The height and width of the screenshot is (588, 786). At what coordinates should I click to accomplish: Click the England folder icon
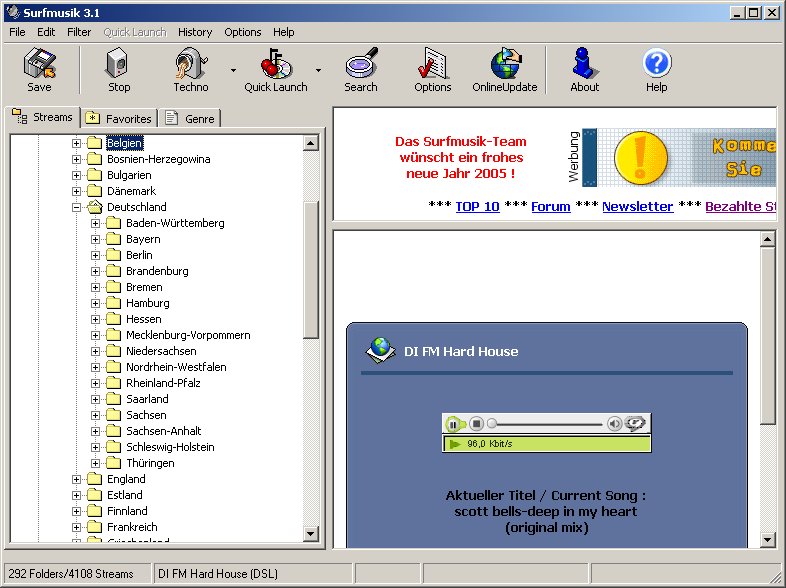click(x=94, y=479)
